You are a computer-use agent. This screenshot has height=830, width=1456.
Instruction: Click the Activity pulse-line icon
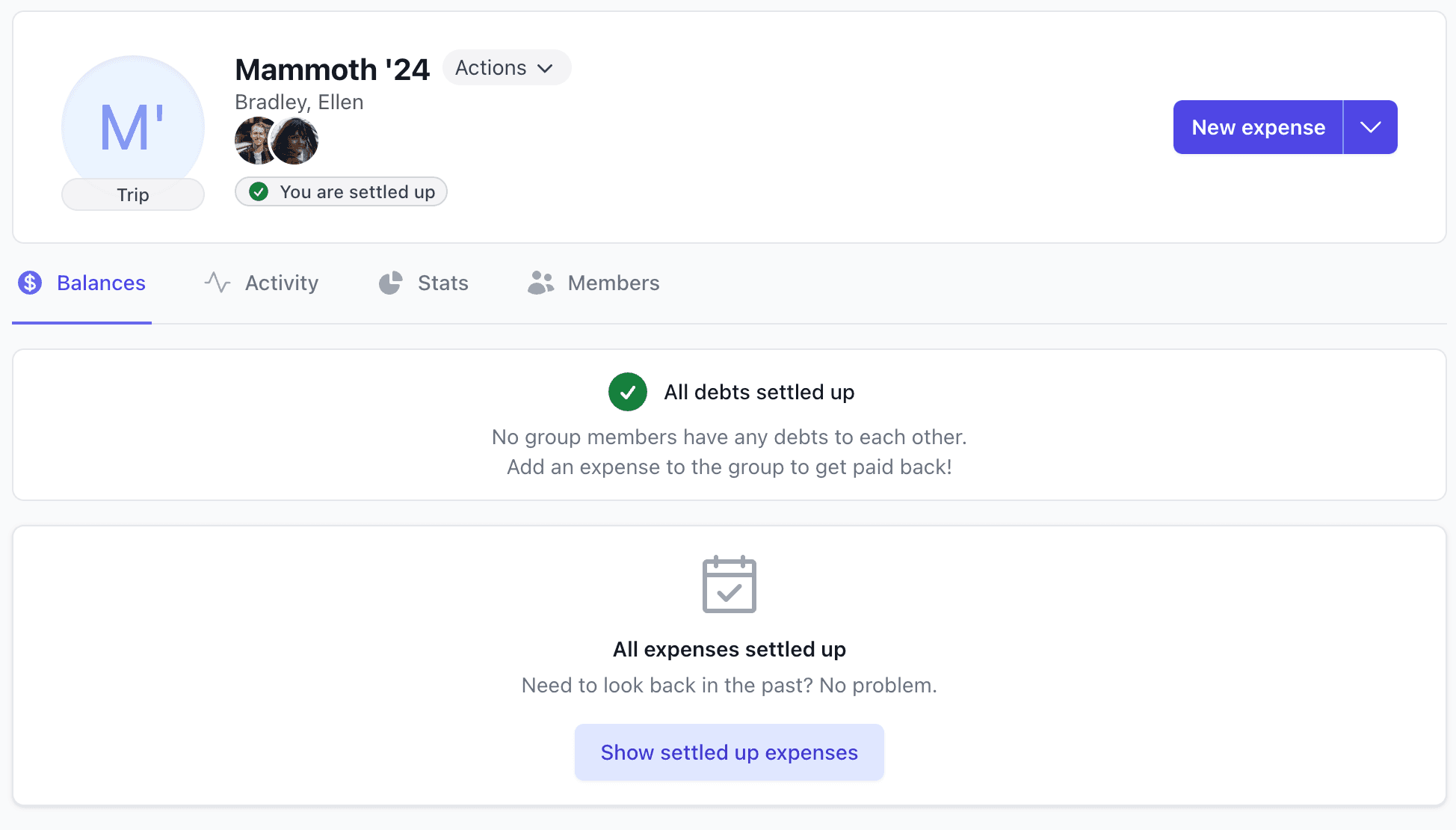(218, 283)
